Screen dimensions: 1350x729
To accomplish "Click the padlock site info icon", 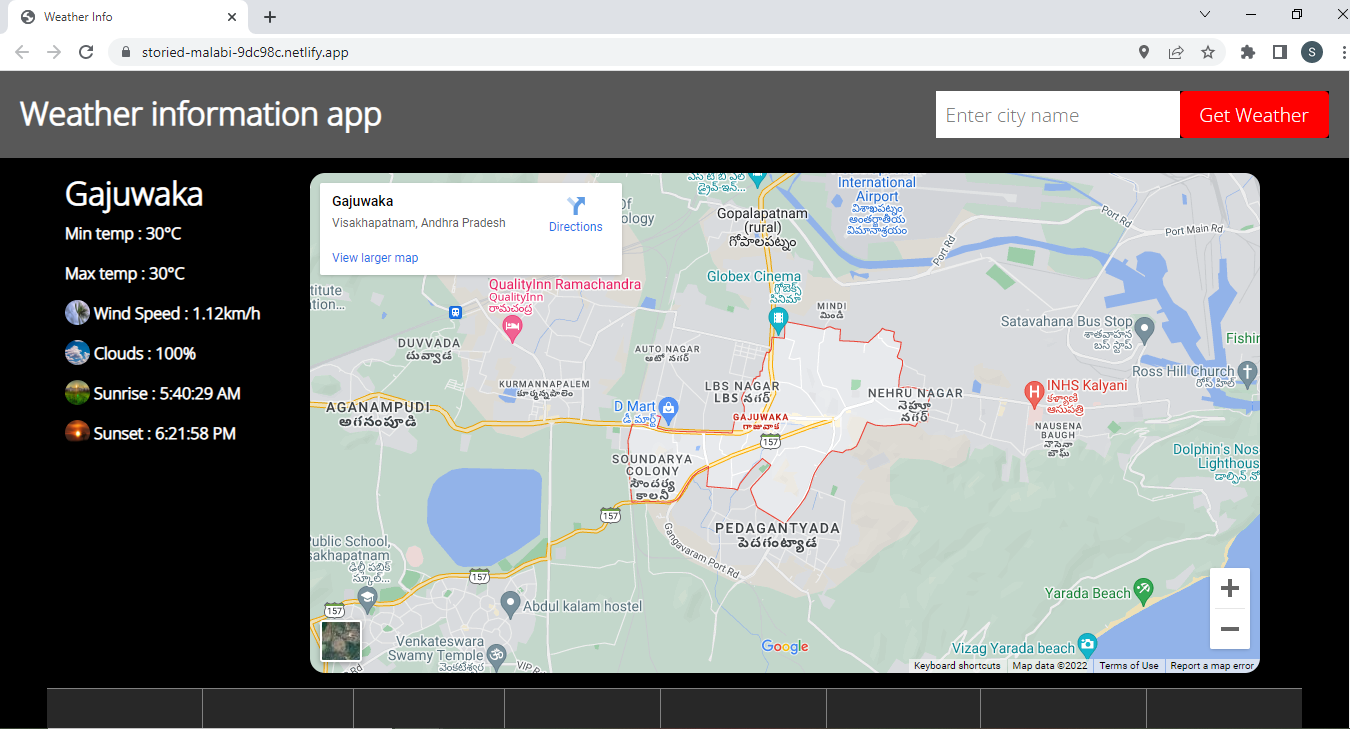I will tap(126, 52).
